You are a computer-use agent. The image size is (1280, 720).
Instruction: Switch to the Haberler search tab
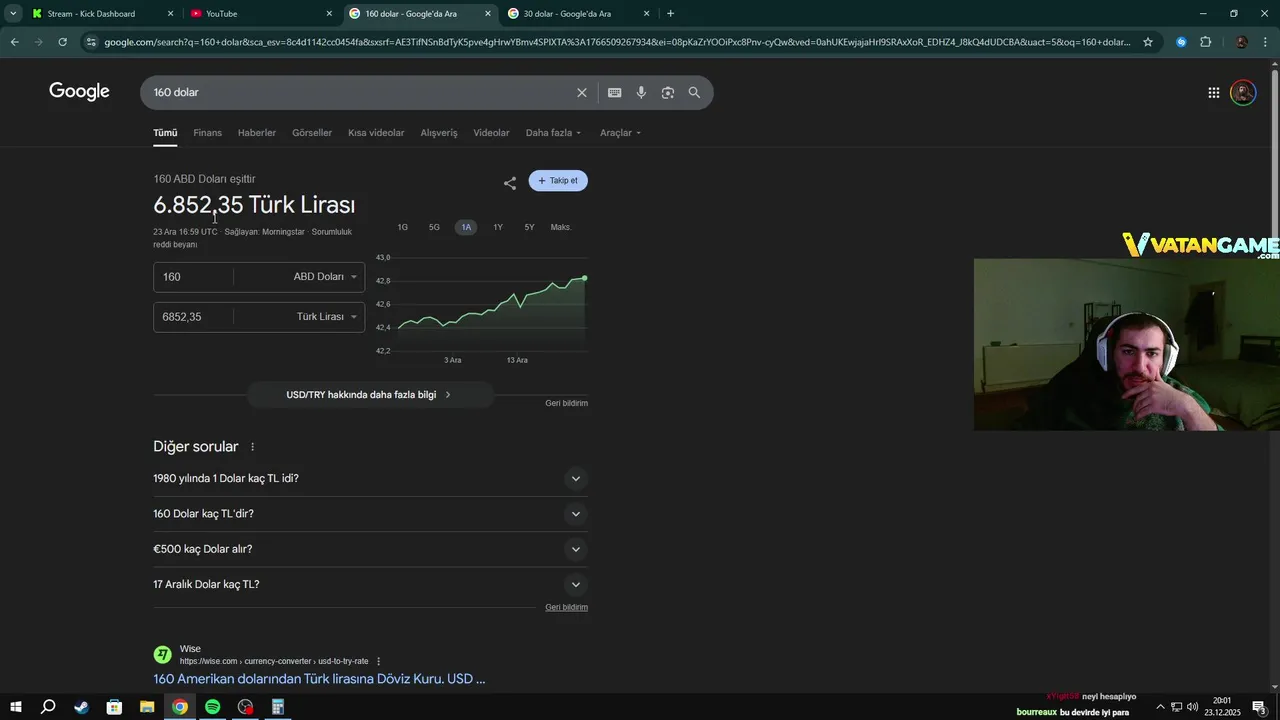tap(256, 133)
